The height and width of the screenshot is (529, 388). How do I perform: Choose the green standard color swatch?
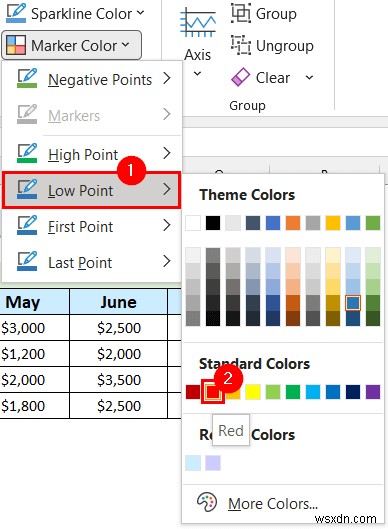click(x=293, y=392)
